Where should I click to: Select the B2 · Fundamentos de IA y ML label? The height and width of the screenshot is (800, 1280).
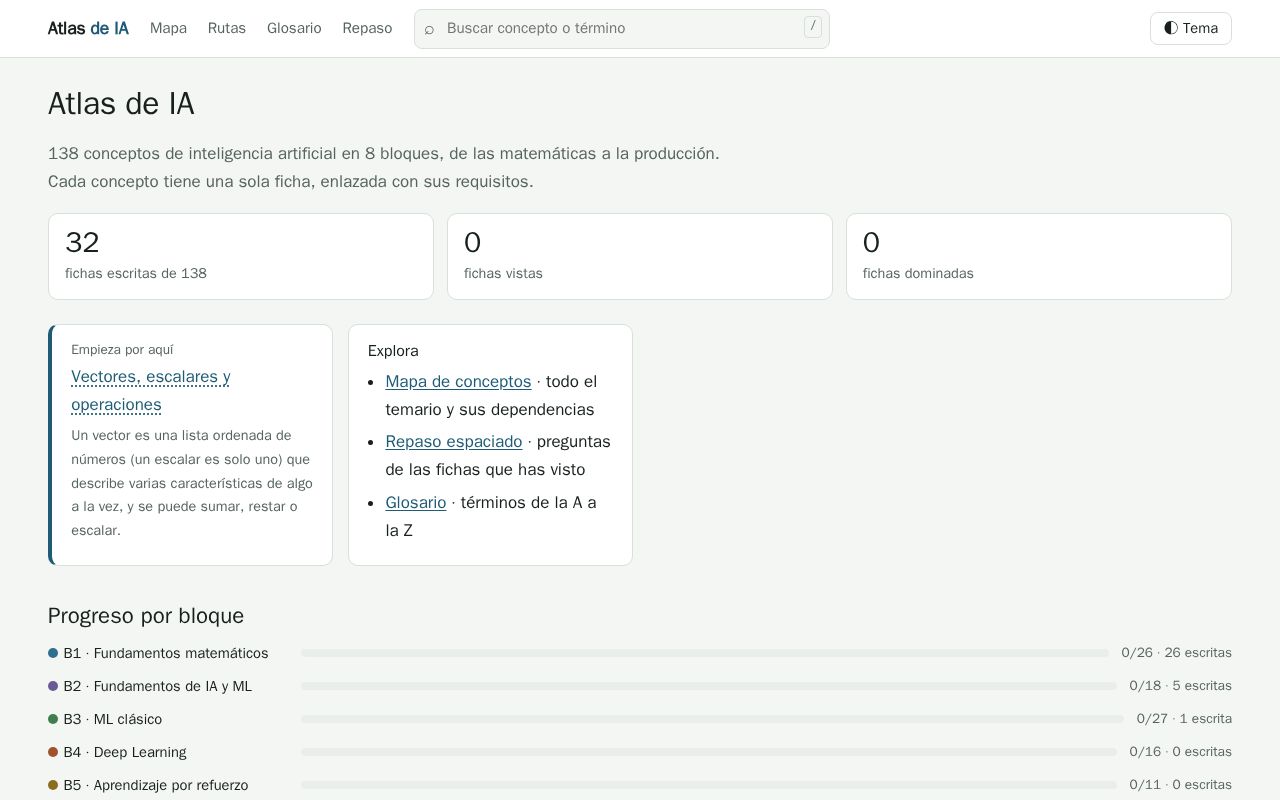[x=158, y=686]
